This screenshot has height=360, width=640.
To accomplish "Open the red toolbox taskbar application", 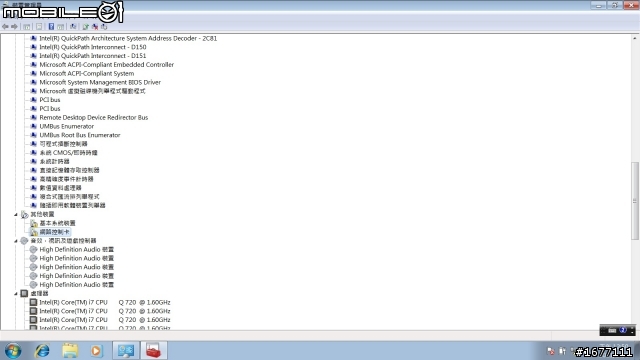I will (x=154, y=351).
